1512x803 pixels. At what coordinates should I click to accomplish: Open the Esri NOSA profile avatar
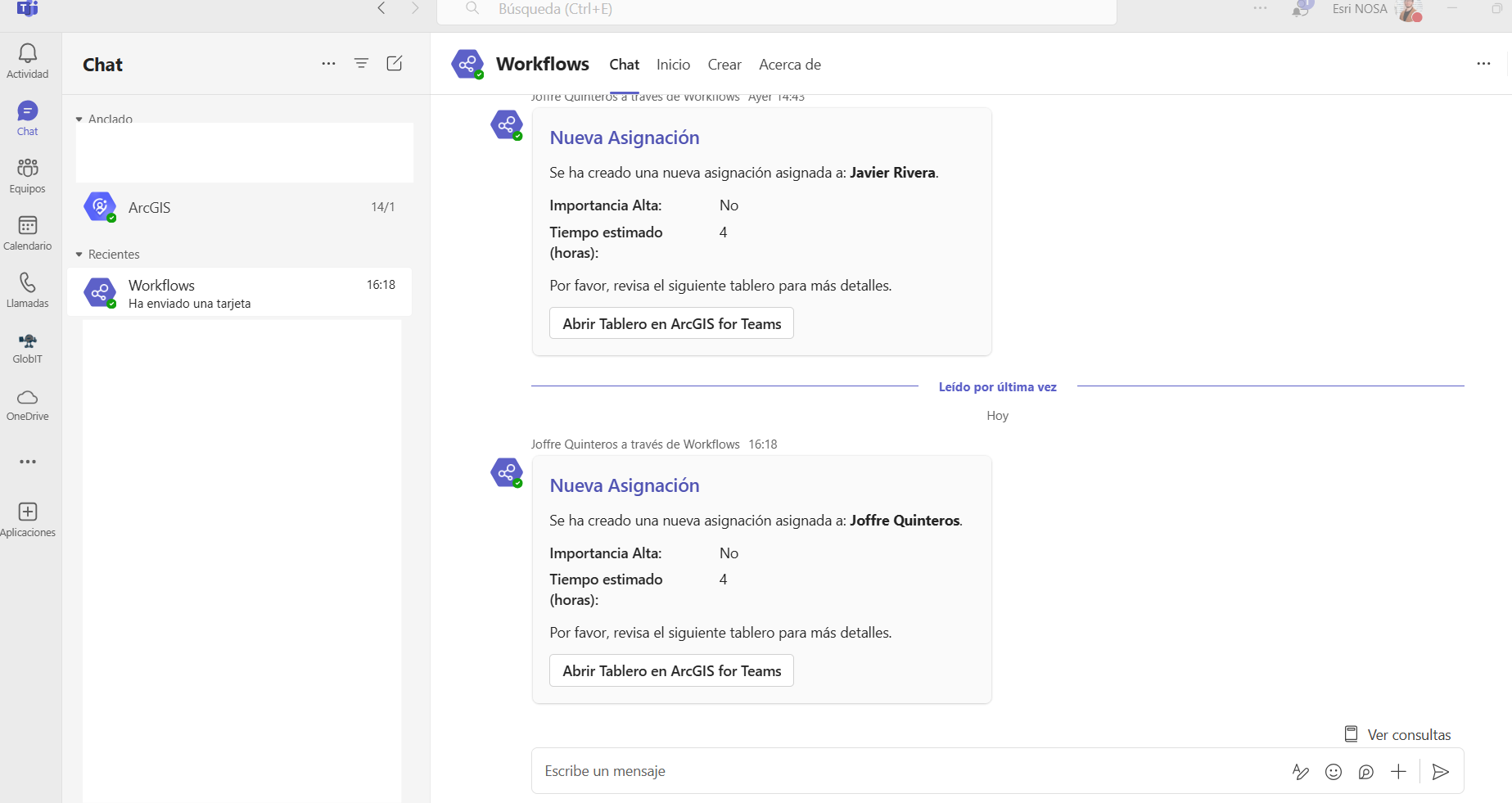click(x=1409, y=10)
